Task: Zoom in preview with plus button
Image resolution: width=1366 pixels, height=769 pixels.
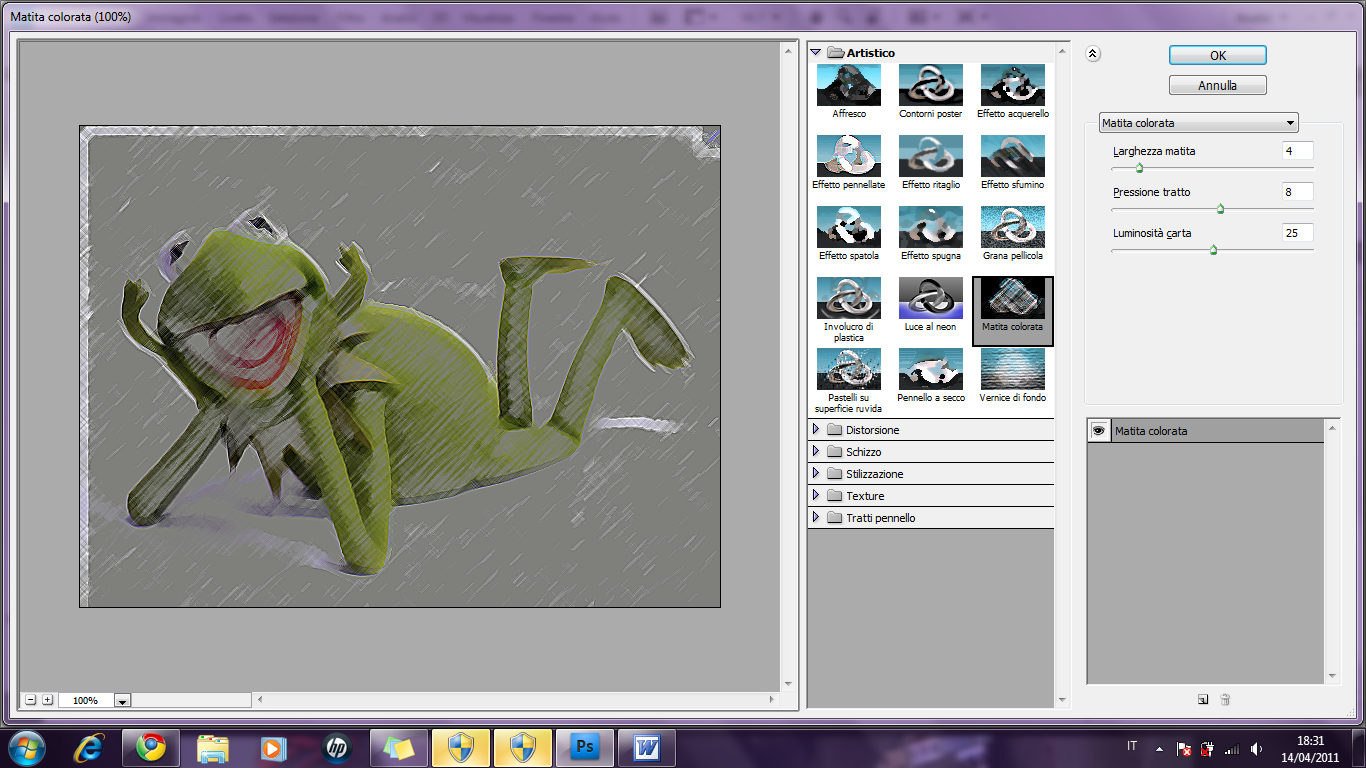Action: tap(47, 700)
